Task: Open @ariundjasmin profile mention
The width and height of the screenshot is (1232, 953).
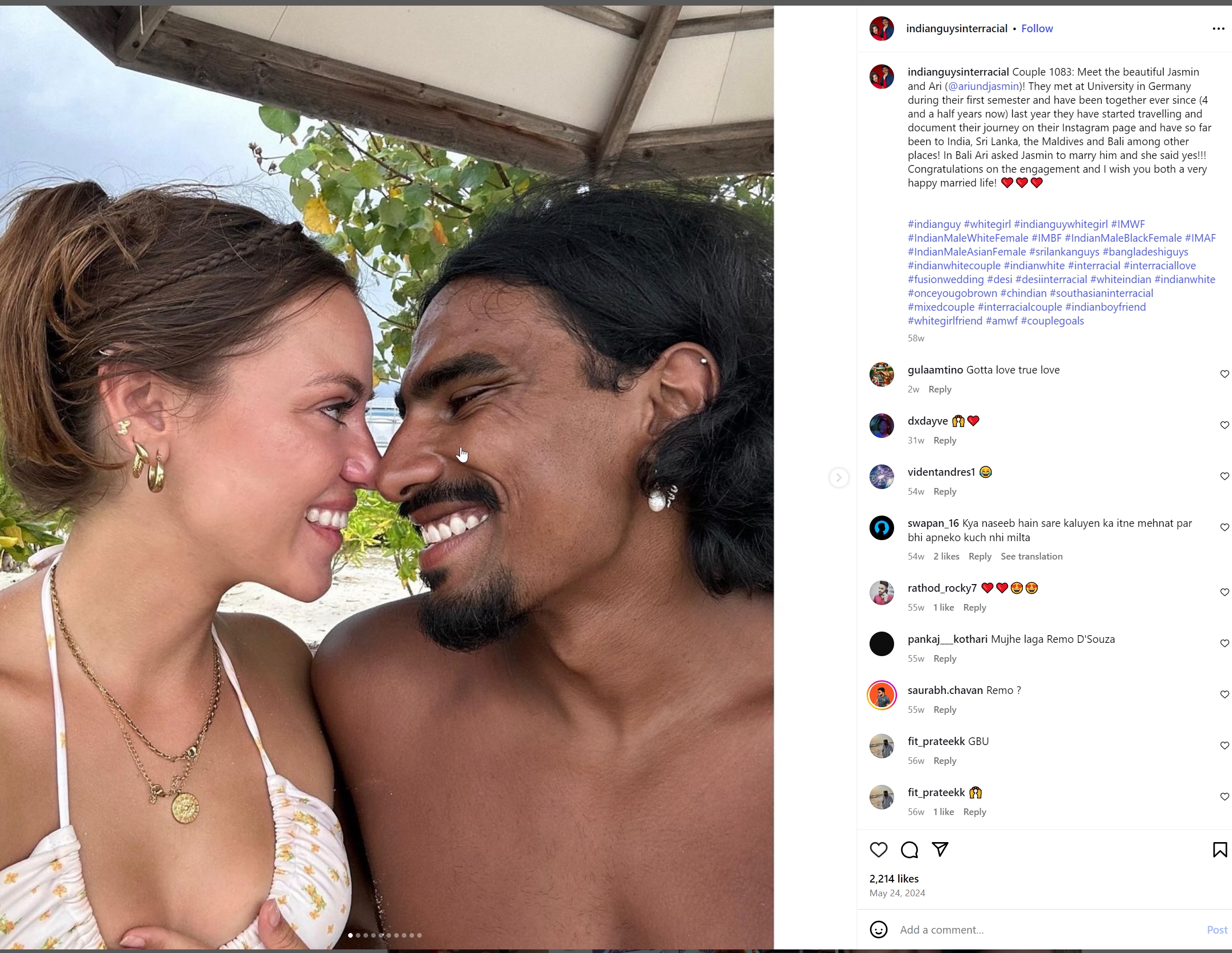Action: pos(983,86)
